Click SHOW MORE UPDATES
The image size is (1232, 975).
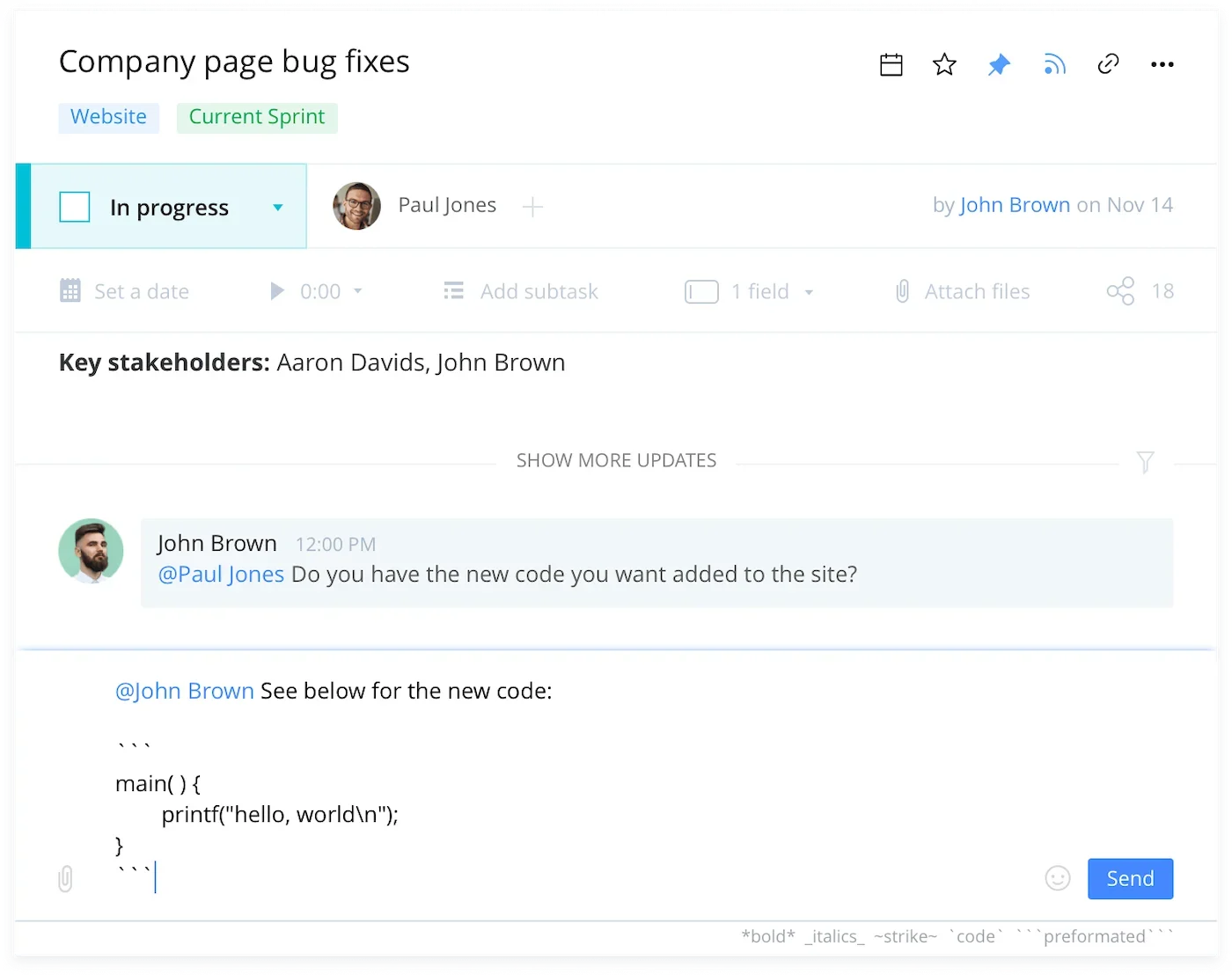click(x=616, y=460)
